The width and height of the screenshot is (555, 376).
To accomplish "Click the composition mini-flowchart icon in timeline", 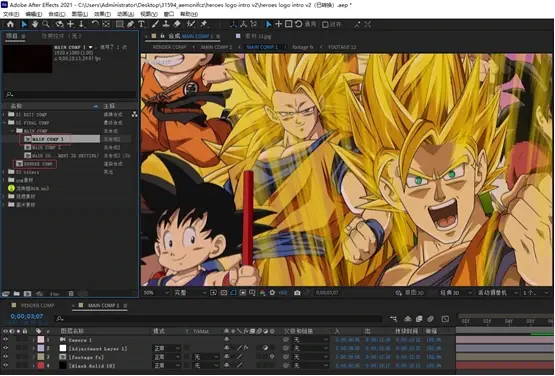I will pos(393,319).
